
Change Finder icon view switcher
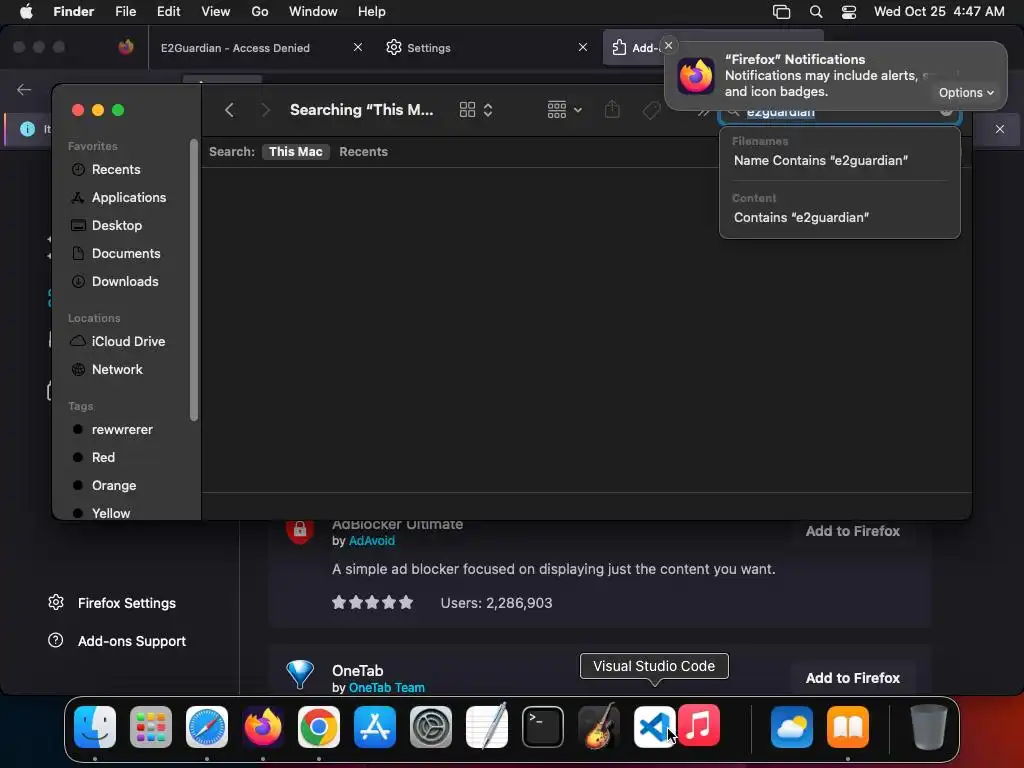pyautogui.click(x=476, y=110)
